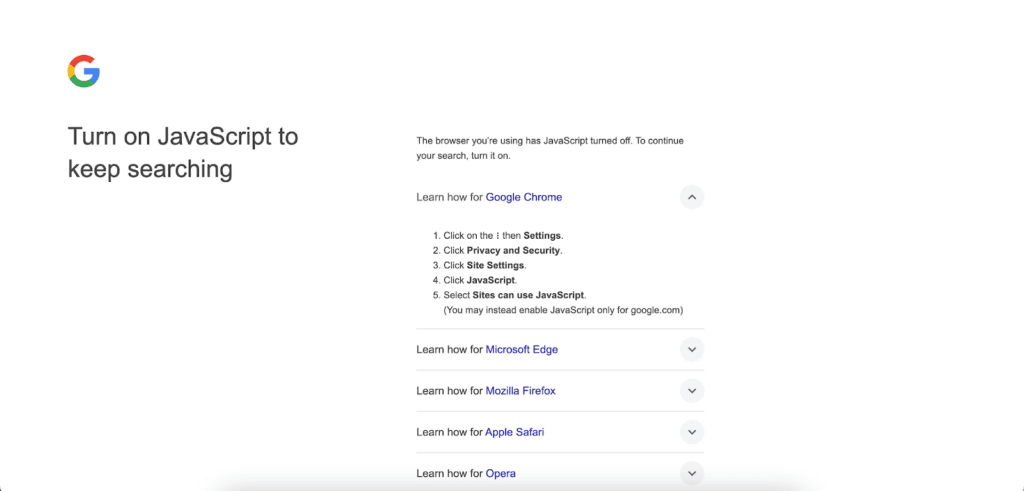
Task: Collapse the Google Chrome instructions chevron
Action: [692, 197]
